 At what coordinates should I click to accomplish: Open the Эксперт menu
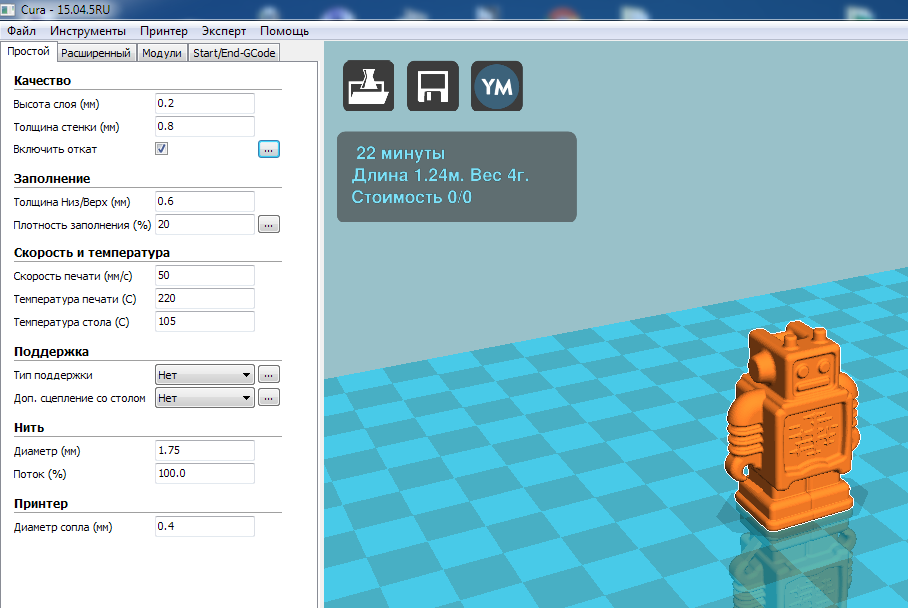click(223, 31)
